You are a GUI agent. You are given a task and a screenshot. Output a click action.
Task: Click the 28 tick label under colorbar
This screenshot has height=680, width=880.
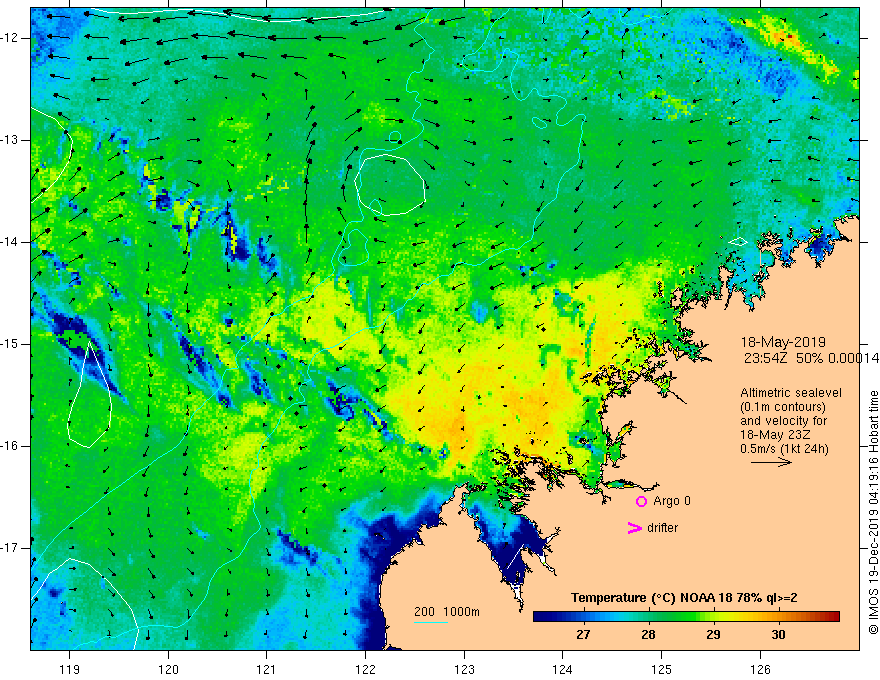click(648, 635)
